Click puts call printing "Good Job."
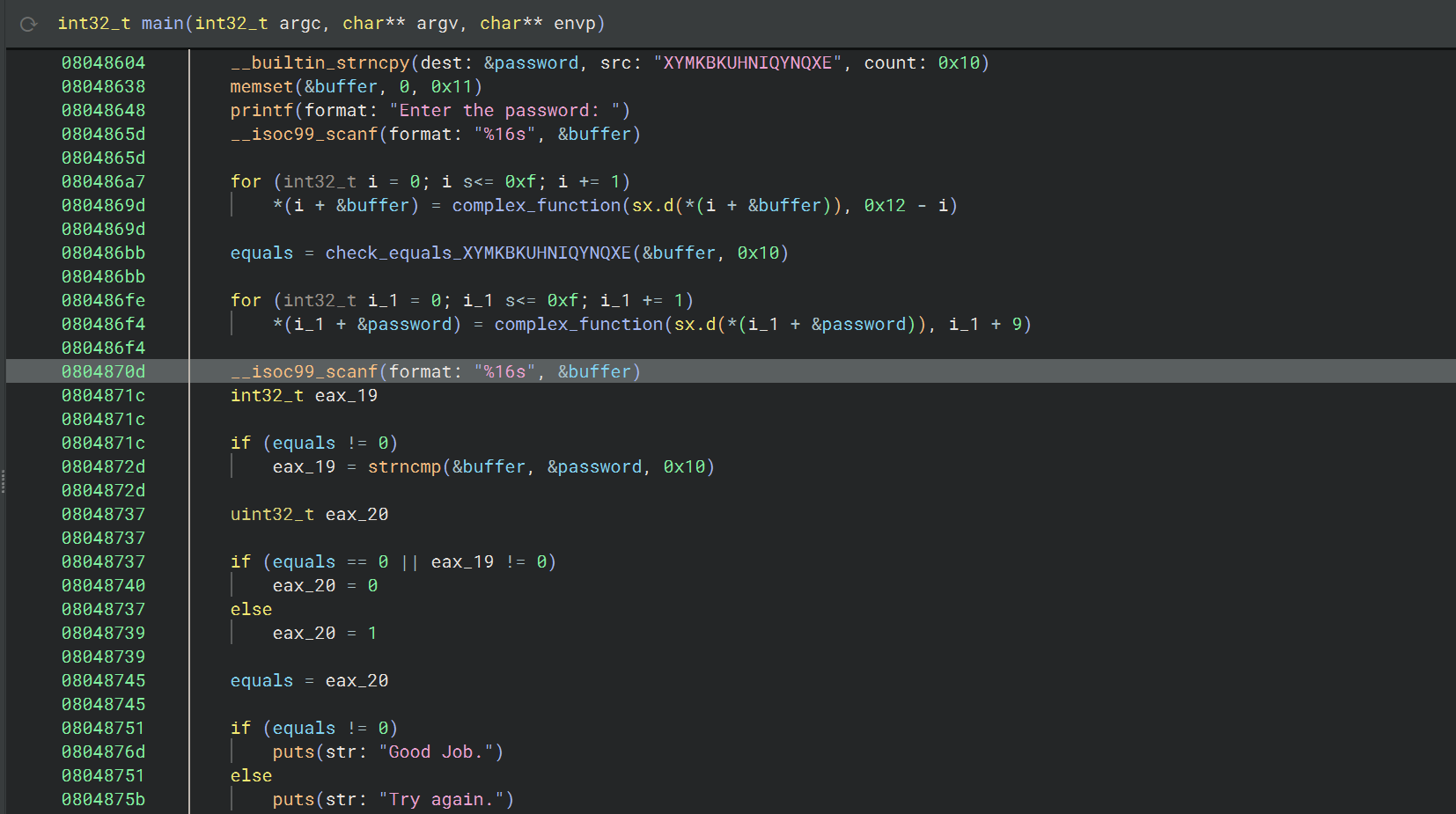This screenshot has width=1456, height=814. (293, 752)
